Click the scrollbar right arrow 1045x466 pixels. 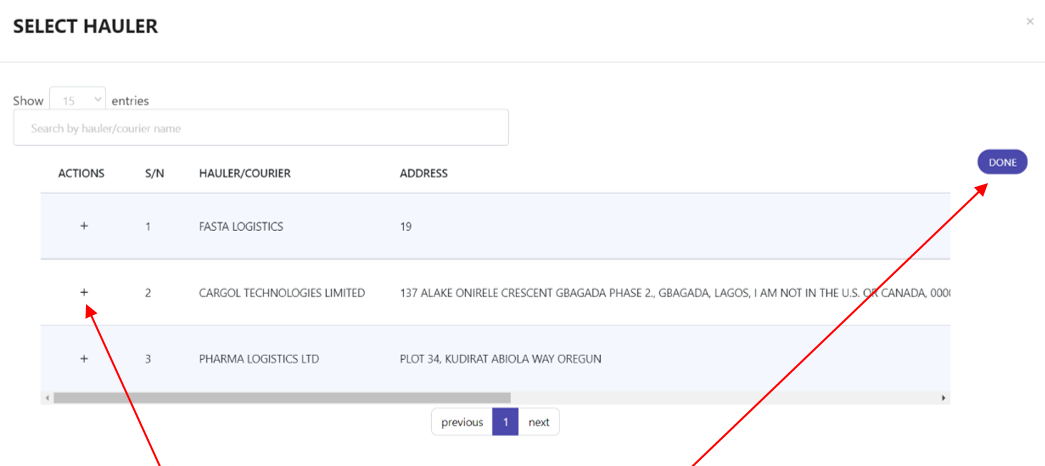pos(944,397)
